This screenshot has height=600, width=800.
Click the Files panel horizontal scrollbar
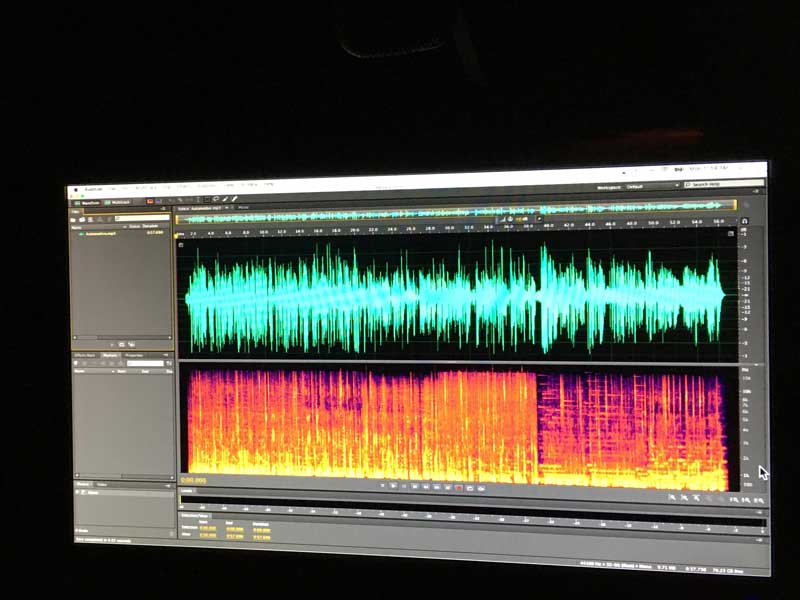(x=122, y=337)
